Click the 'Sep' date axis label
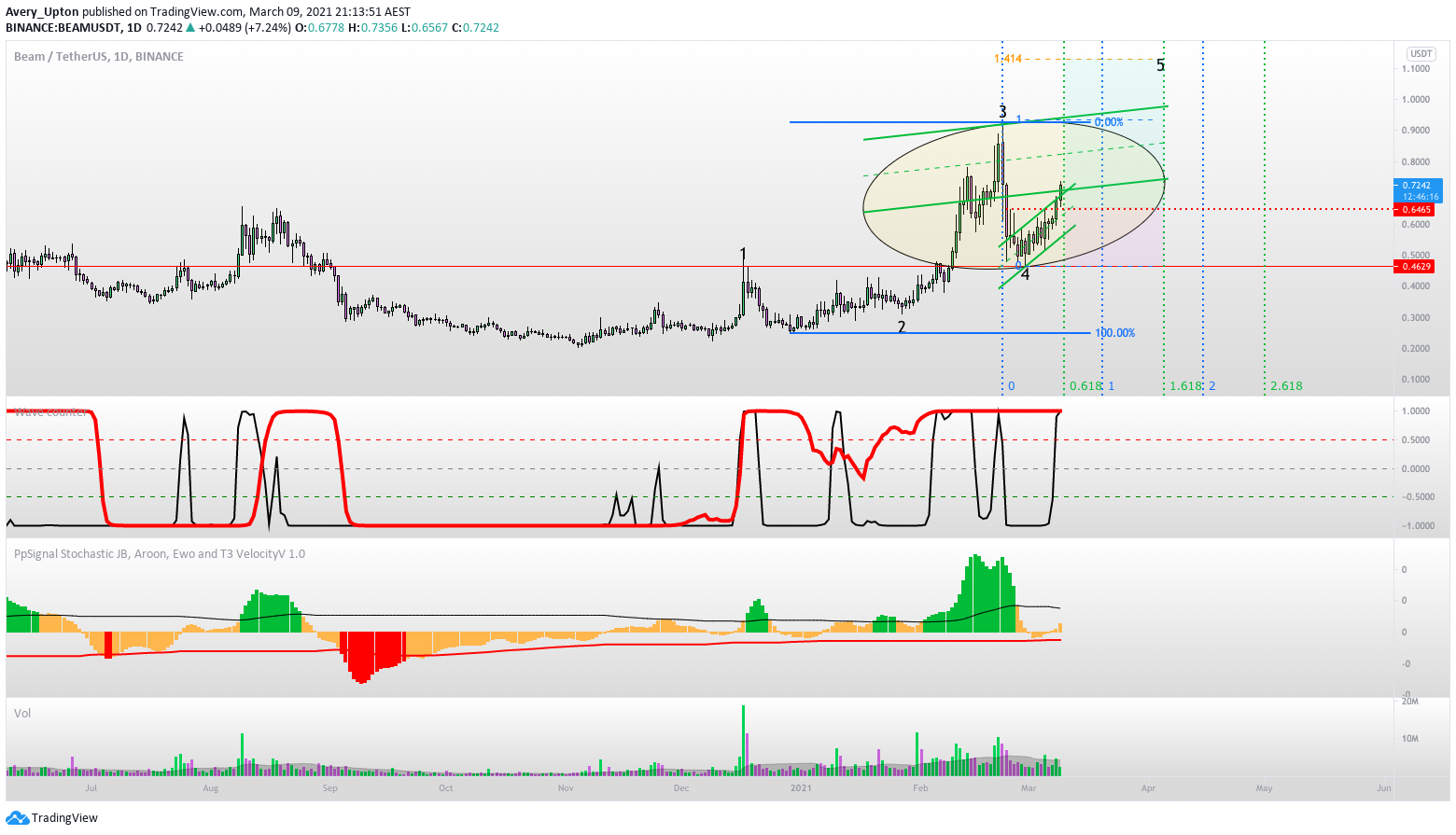Viewport: 1456px width, 835px height. 329,788
